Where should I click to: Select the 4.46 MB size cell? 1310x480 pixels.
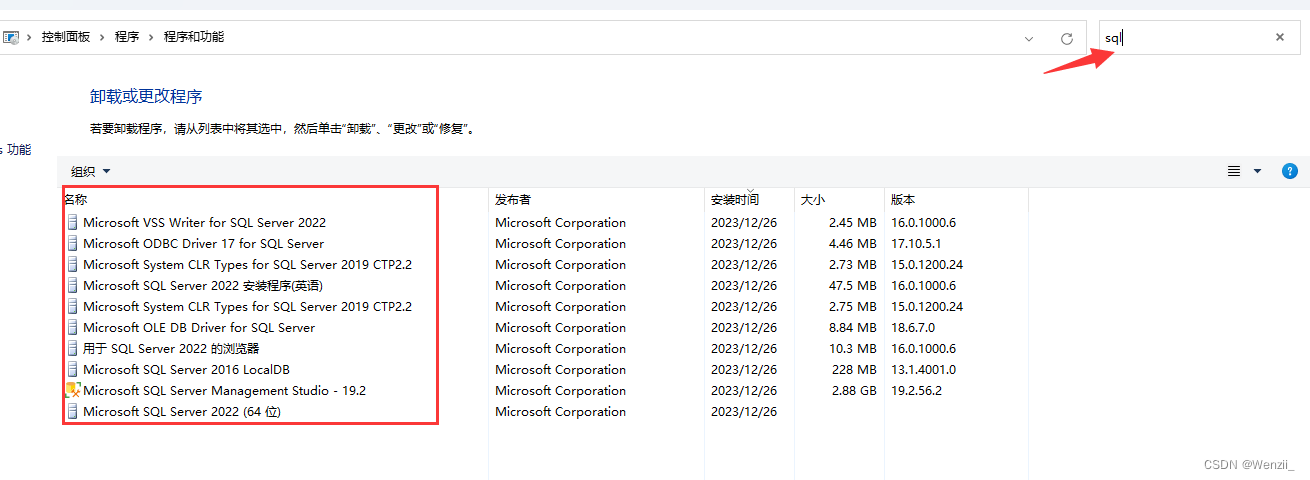click(853, 244)
